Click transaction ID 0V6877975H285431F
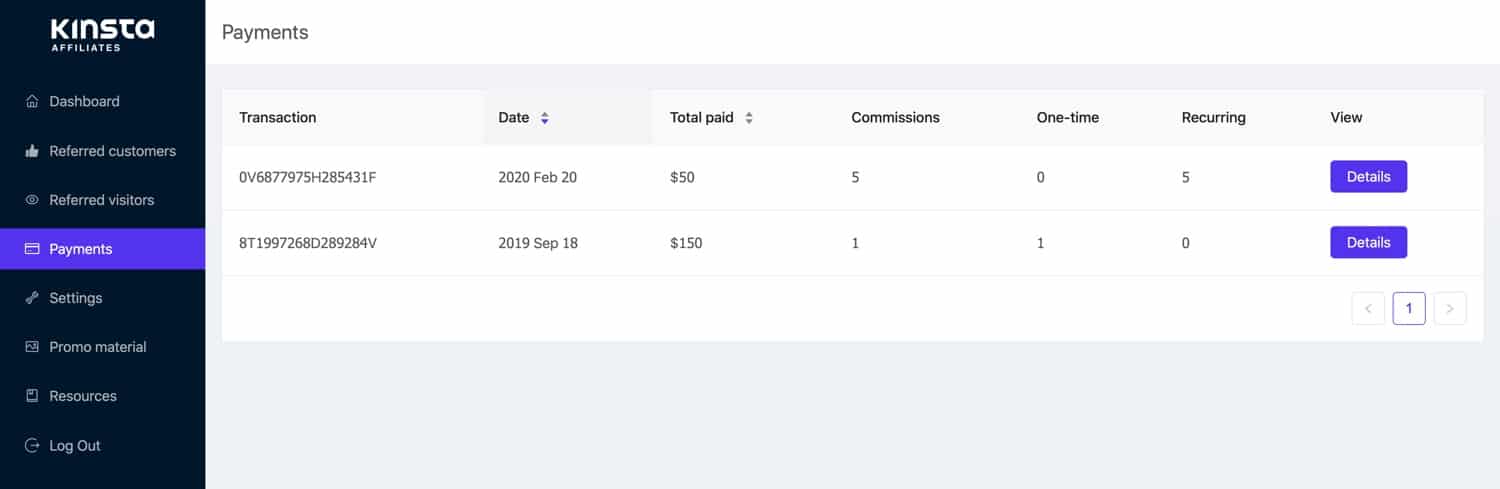Image resolution: width=1500 pixels, height=489 pixels. coord(308,177)
